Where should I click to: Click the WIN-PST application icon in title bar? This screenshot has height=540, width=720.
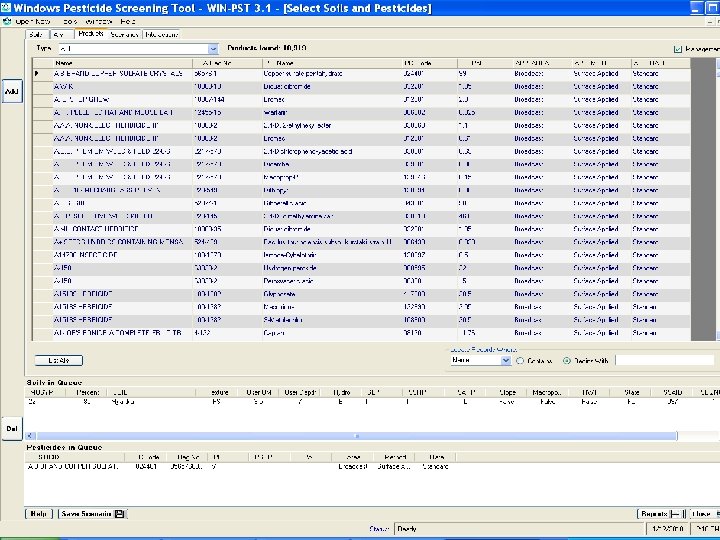click(6, 7)
